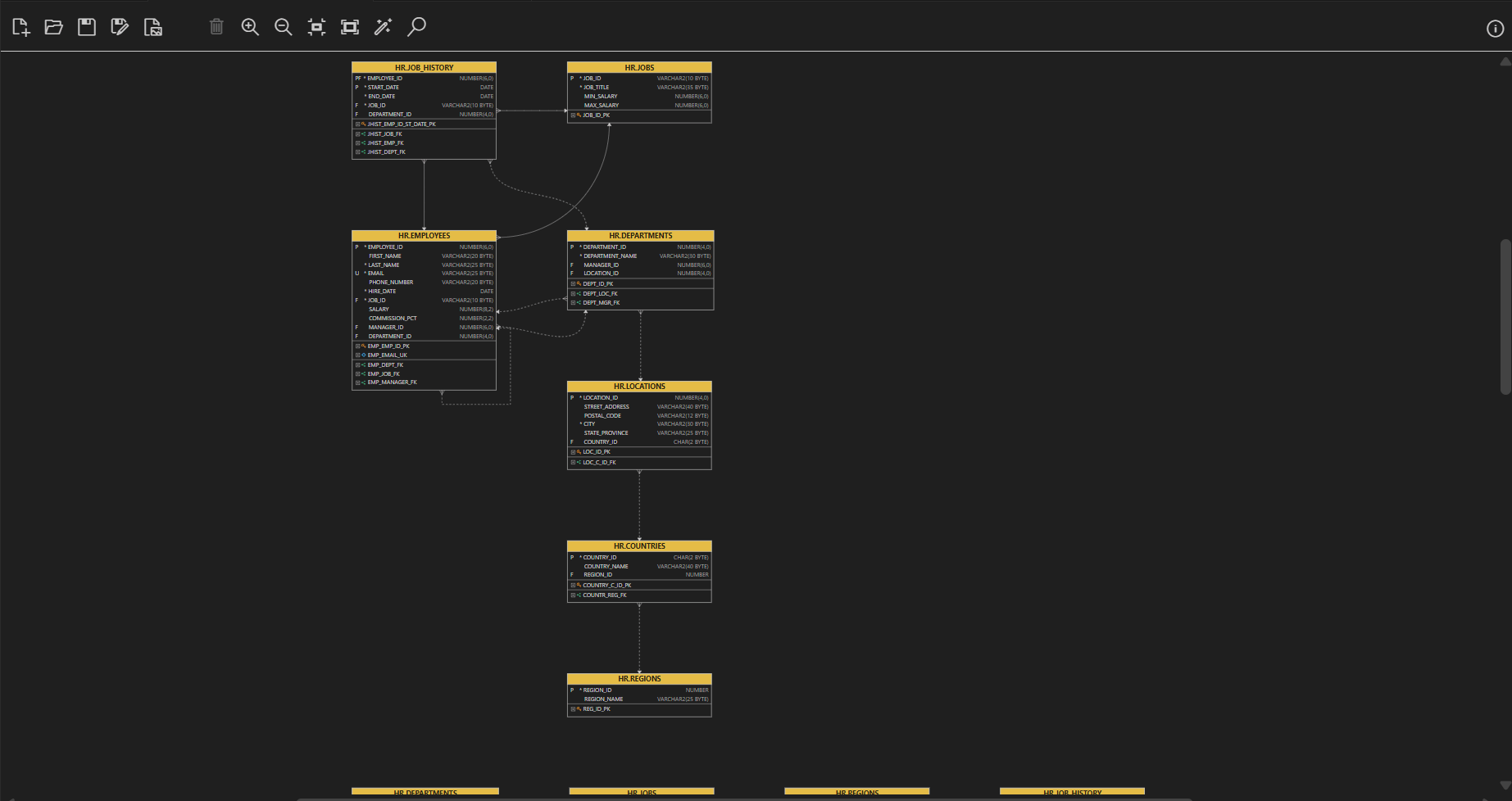The image size is (1512, 801).
Task: Click the delete (trash) icon
Action: click(x=216, y=26)
